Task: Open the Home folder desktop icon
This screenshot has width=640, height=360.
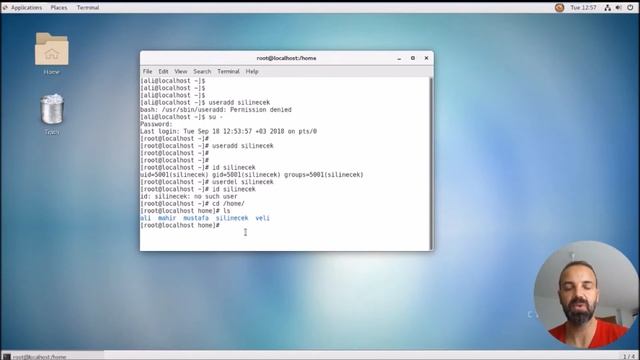Action: click(51, 53)
